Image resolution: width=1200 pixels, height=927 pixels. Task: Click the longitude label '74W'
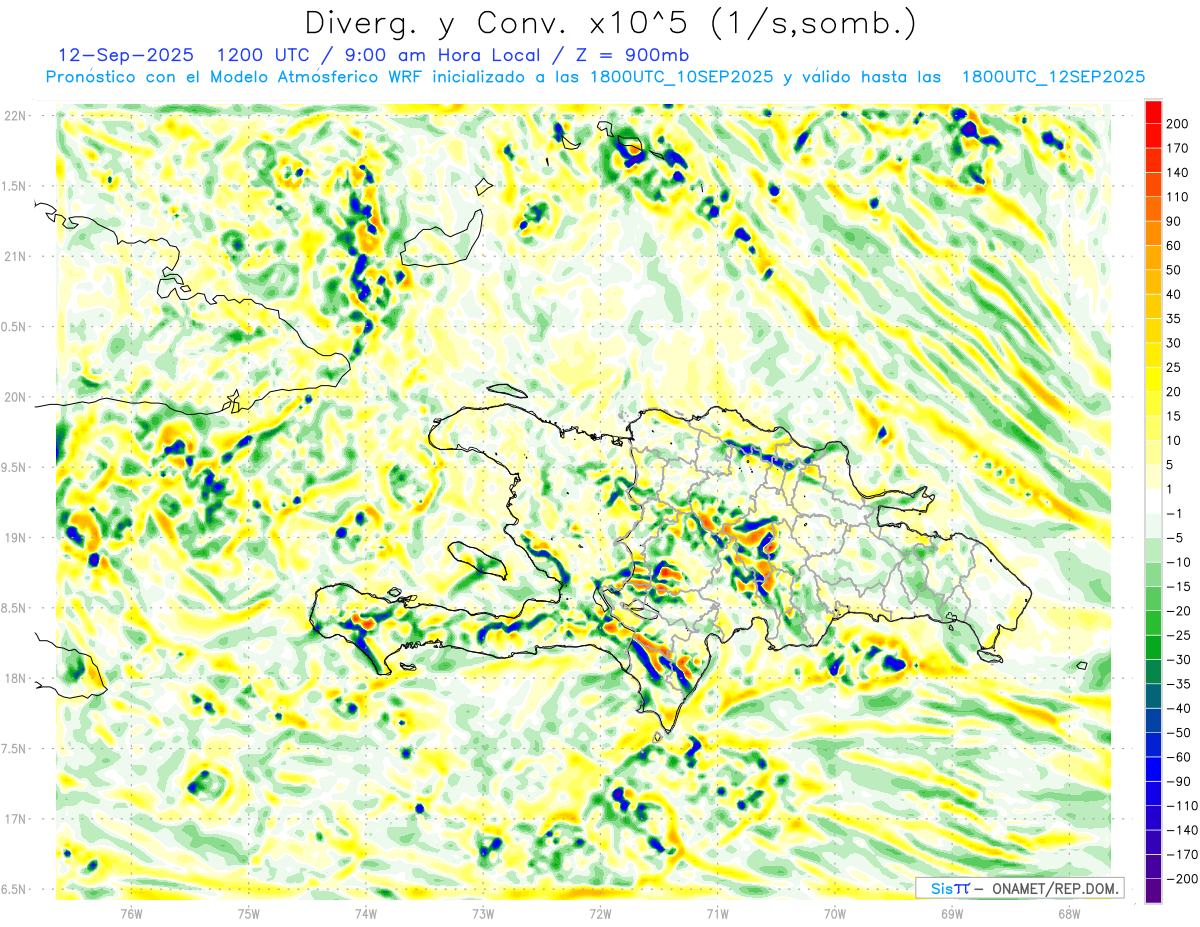point(366,914)
